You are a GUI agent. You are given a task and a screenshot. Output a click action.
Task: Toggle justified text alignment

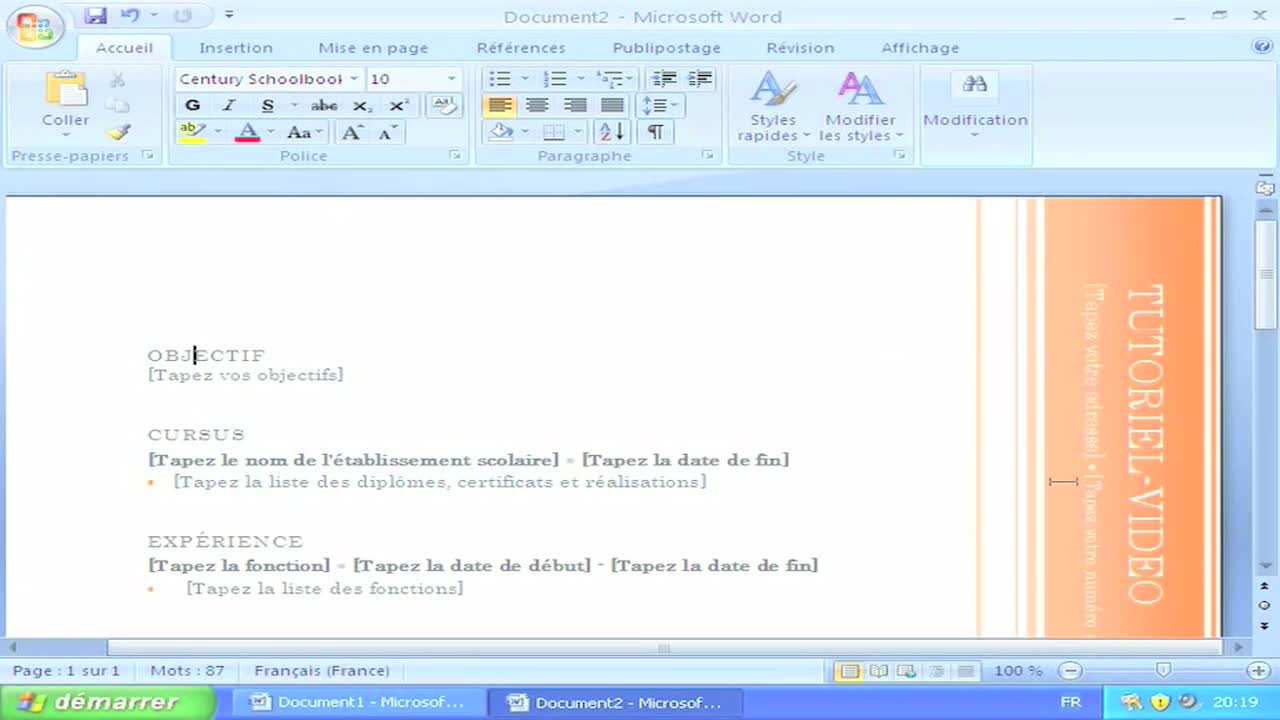coord(612,105)
